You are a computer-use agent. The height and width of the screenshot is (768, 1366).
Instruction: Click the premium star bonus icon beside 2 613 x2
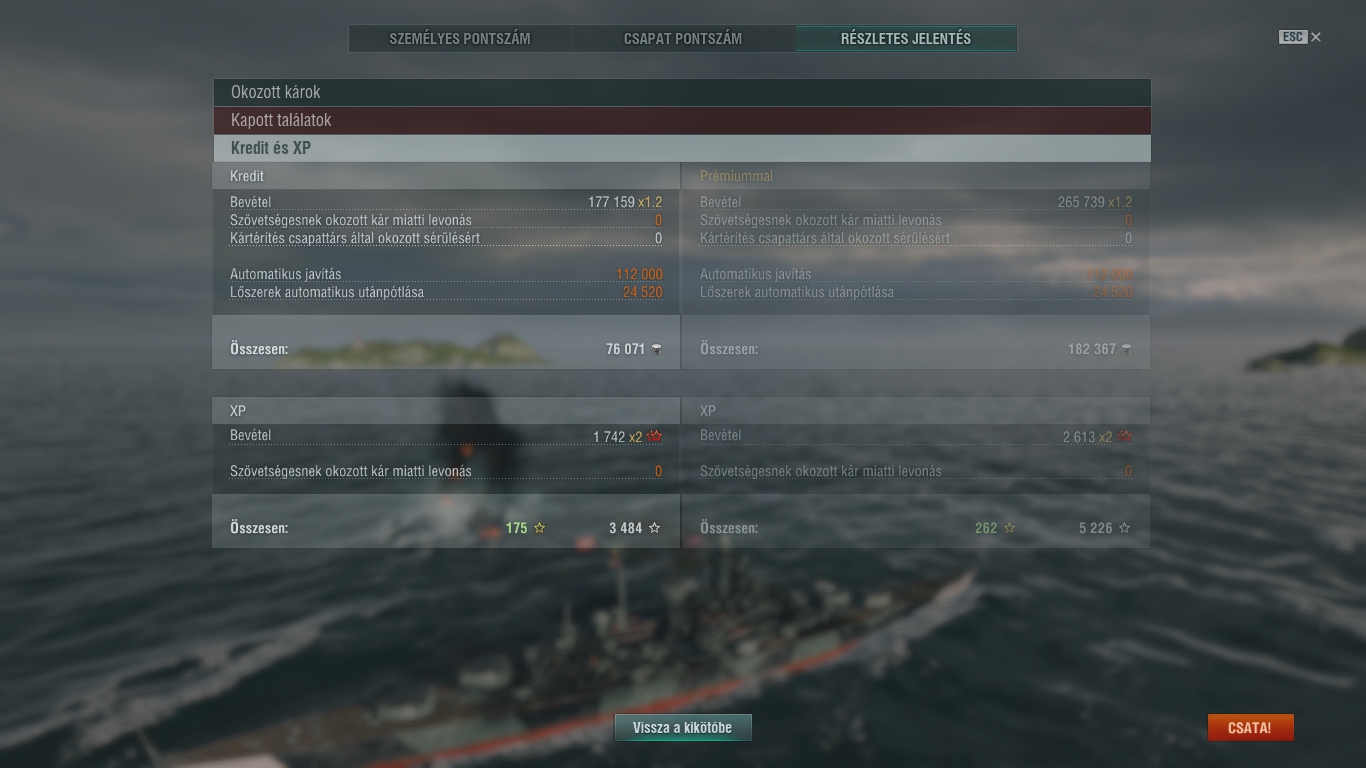pos(1125,436)
